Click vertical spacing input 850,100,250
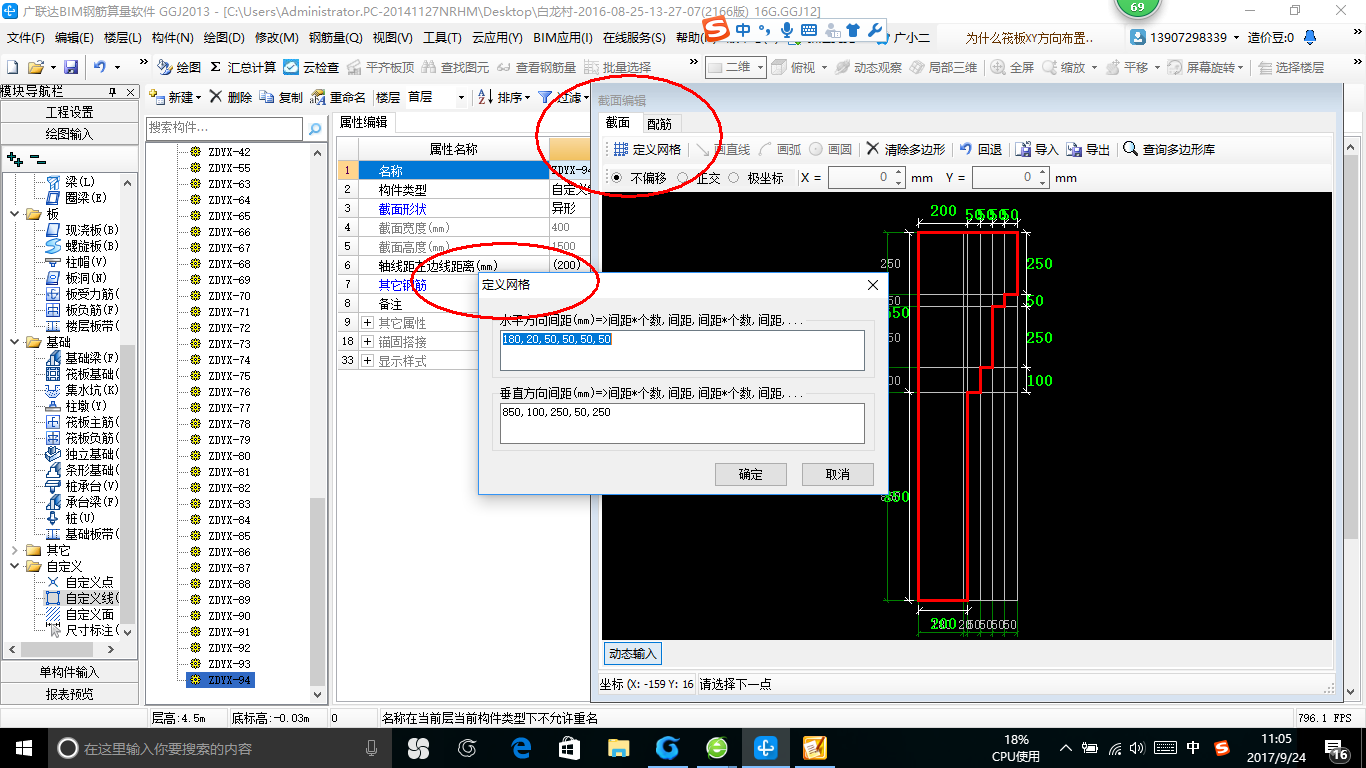1366x768 pixels. (x=683, y=423)
